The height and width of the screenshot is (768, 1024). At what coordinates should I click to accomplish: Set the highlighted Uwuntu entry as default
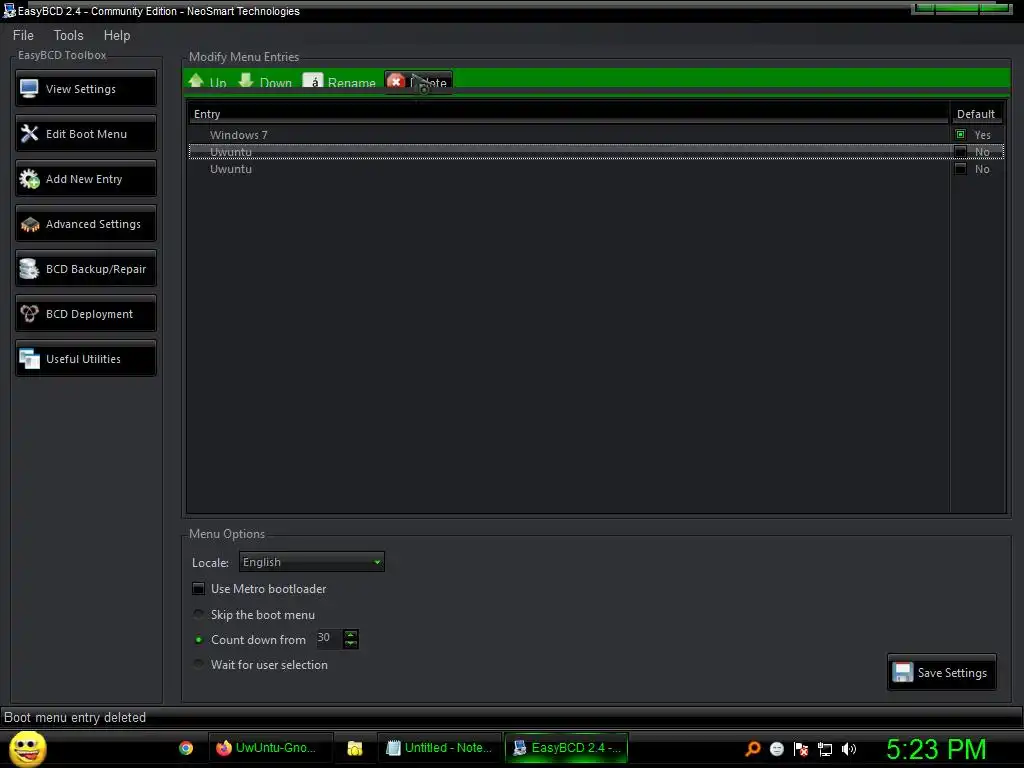pos(960,152)
